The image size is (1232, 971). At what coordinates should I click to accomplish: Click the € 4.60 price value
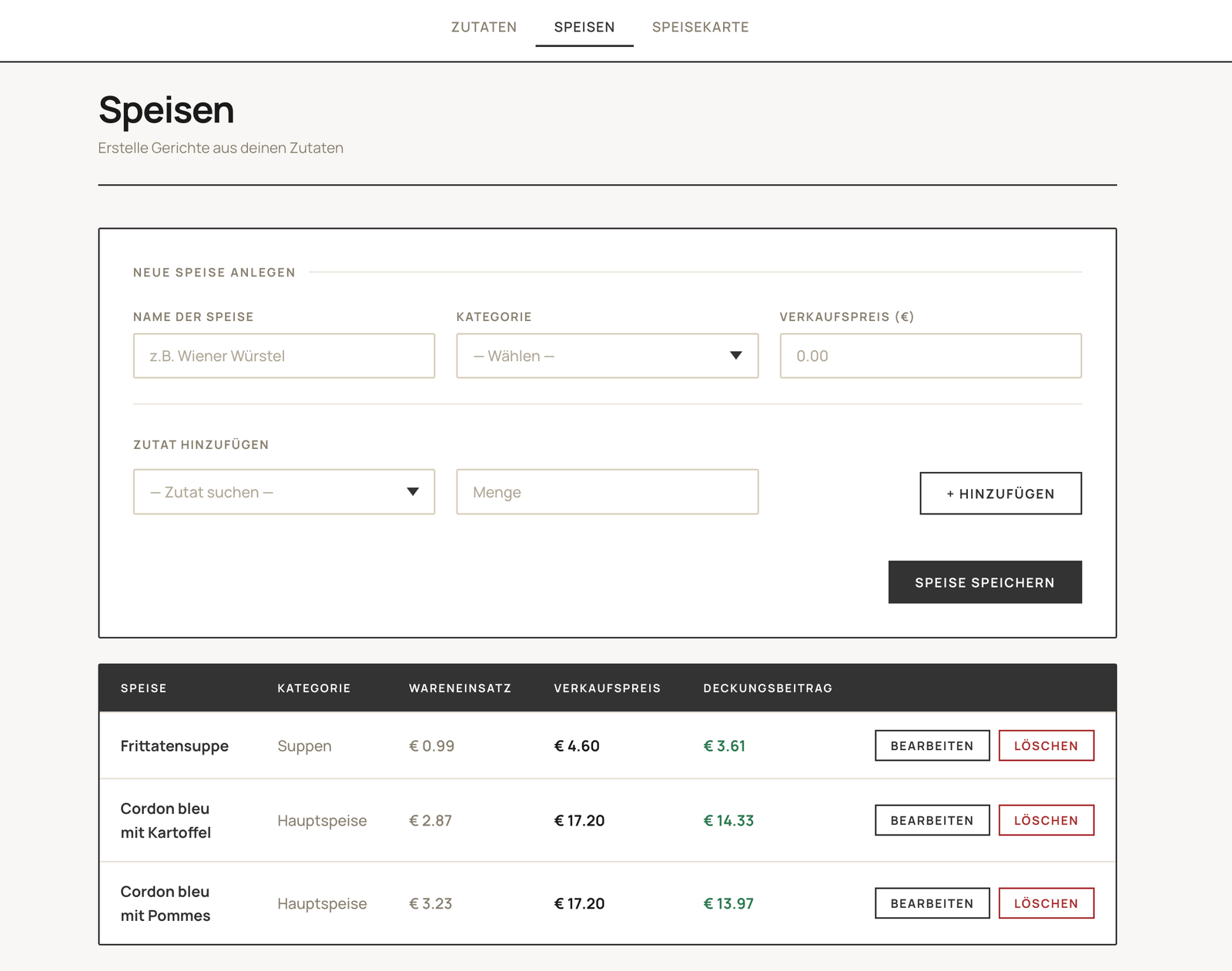click(577, 746)
